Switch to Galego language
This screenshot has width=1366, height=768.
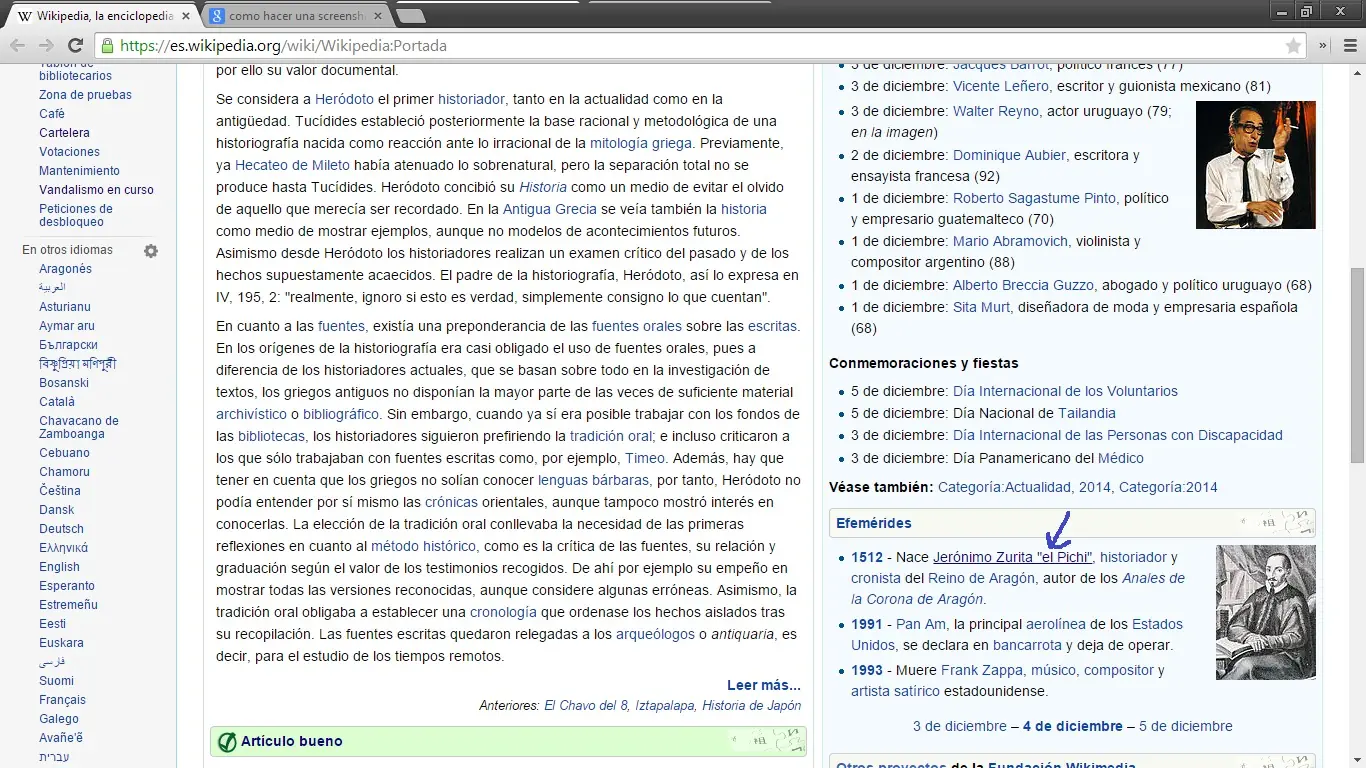tap(59, 719)
